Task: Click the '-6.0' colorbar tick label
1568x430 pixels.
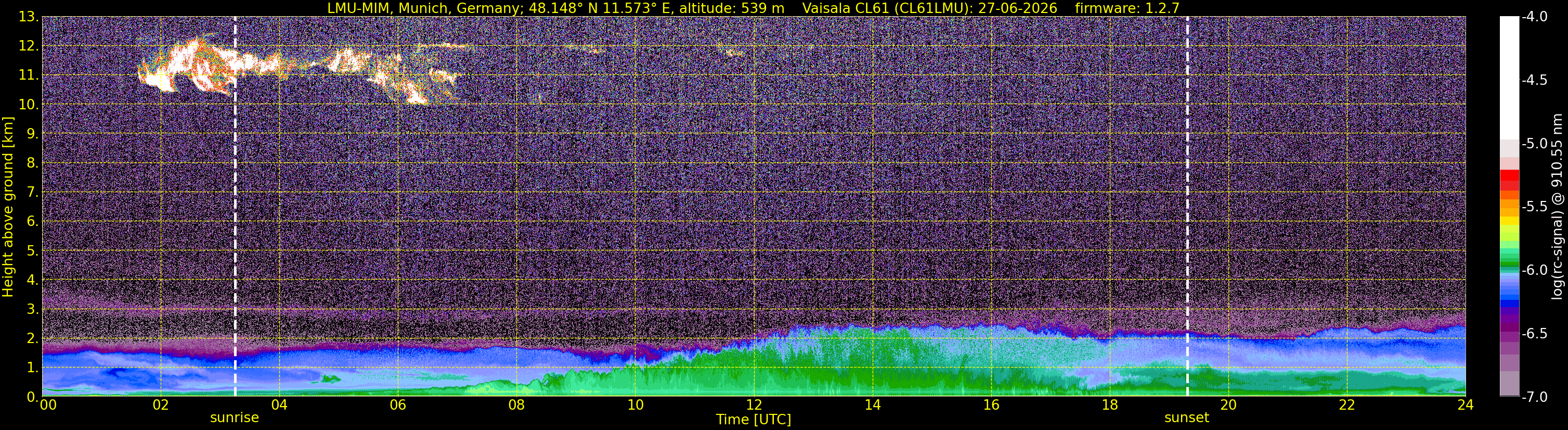Action: click(1535, 270)
